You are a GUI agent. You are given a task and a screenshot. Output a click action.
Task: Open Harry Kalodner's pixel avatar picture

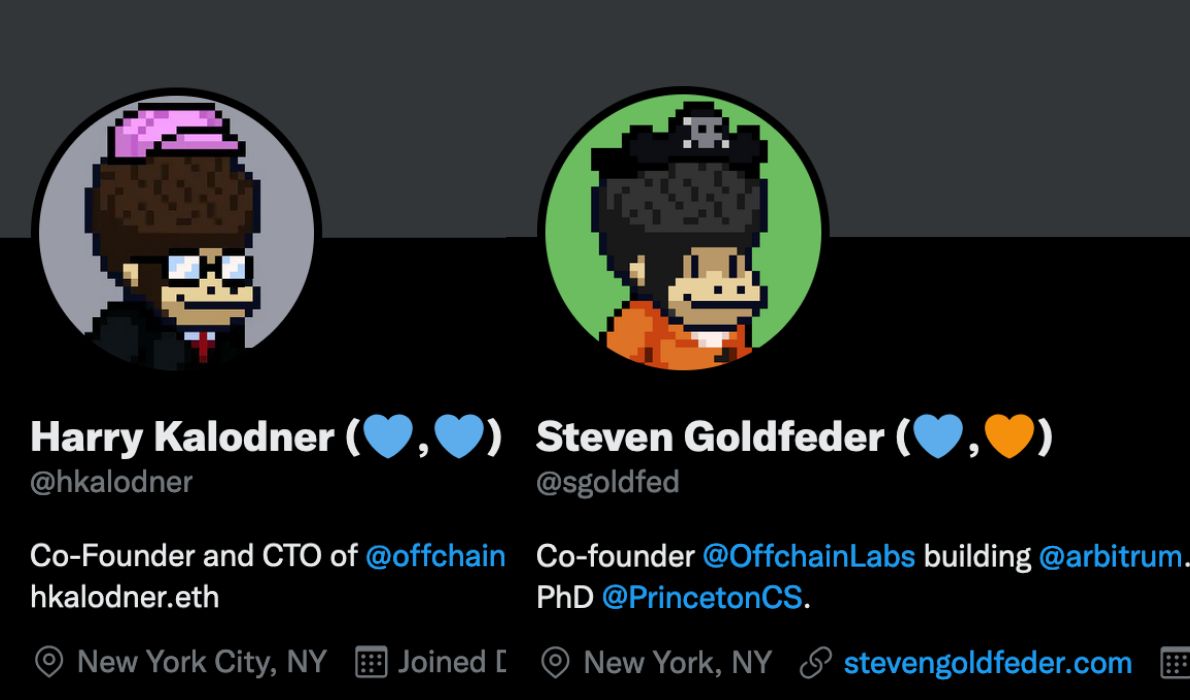(177, 230)
